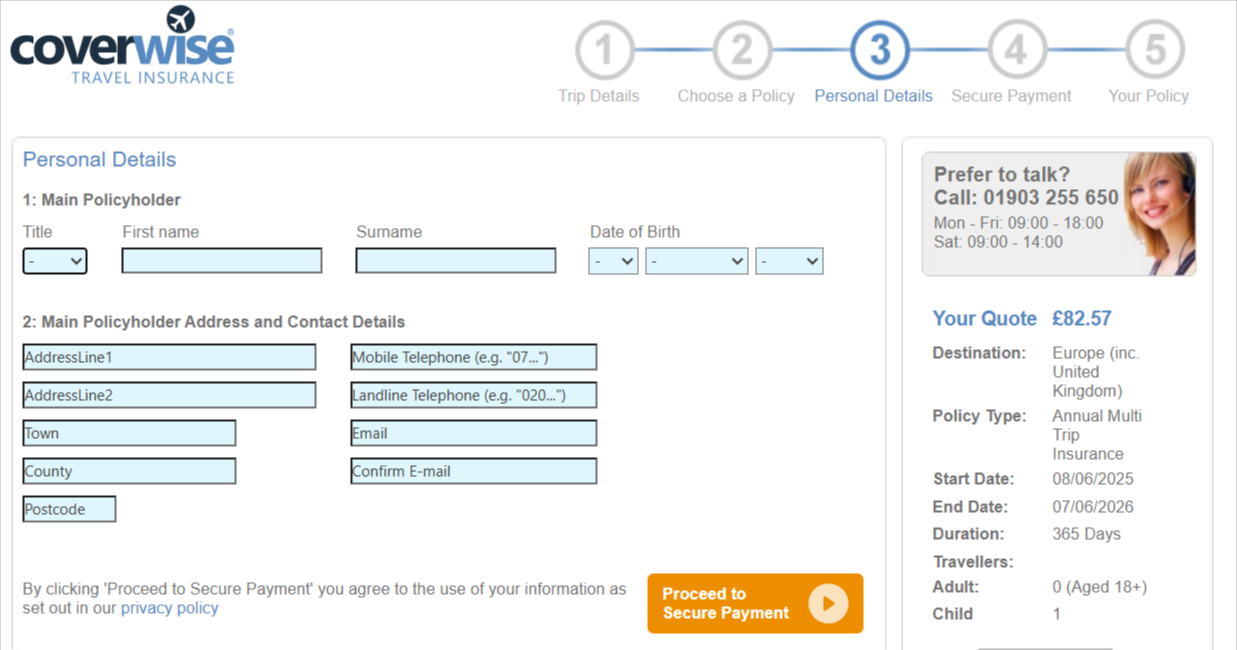
Task: Click the Personal Details step label
Action: 874,96
